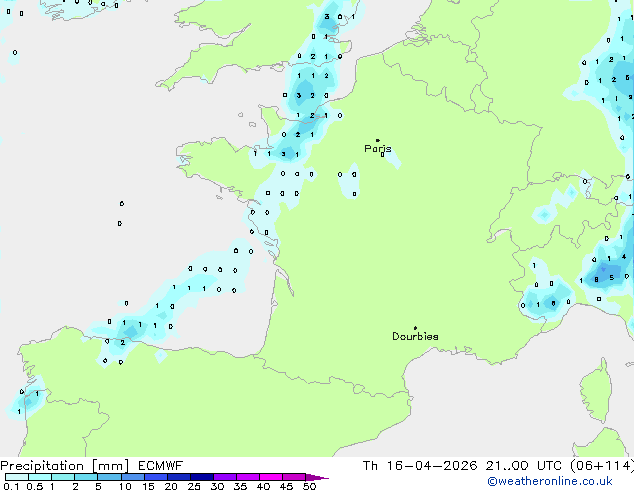Click the over-50 arrow tip of legend
The height and width of the screenshot is (490, 634).
tap(317, 477)
